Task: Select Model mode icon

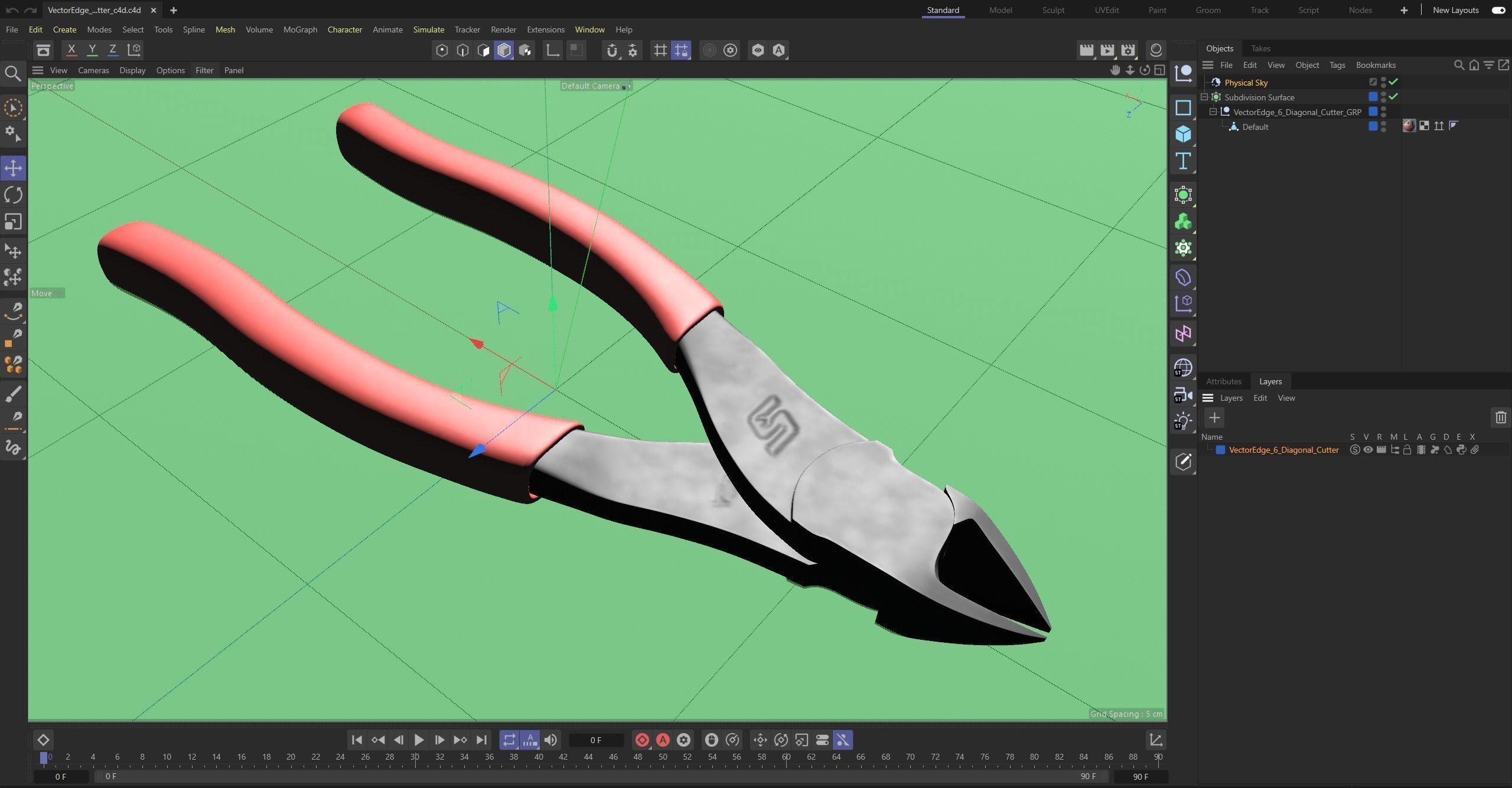Action: pyautogui.click(x=504, y=51)
